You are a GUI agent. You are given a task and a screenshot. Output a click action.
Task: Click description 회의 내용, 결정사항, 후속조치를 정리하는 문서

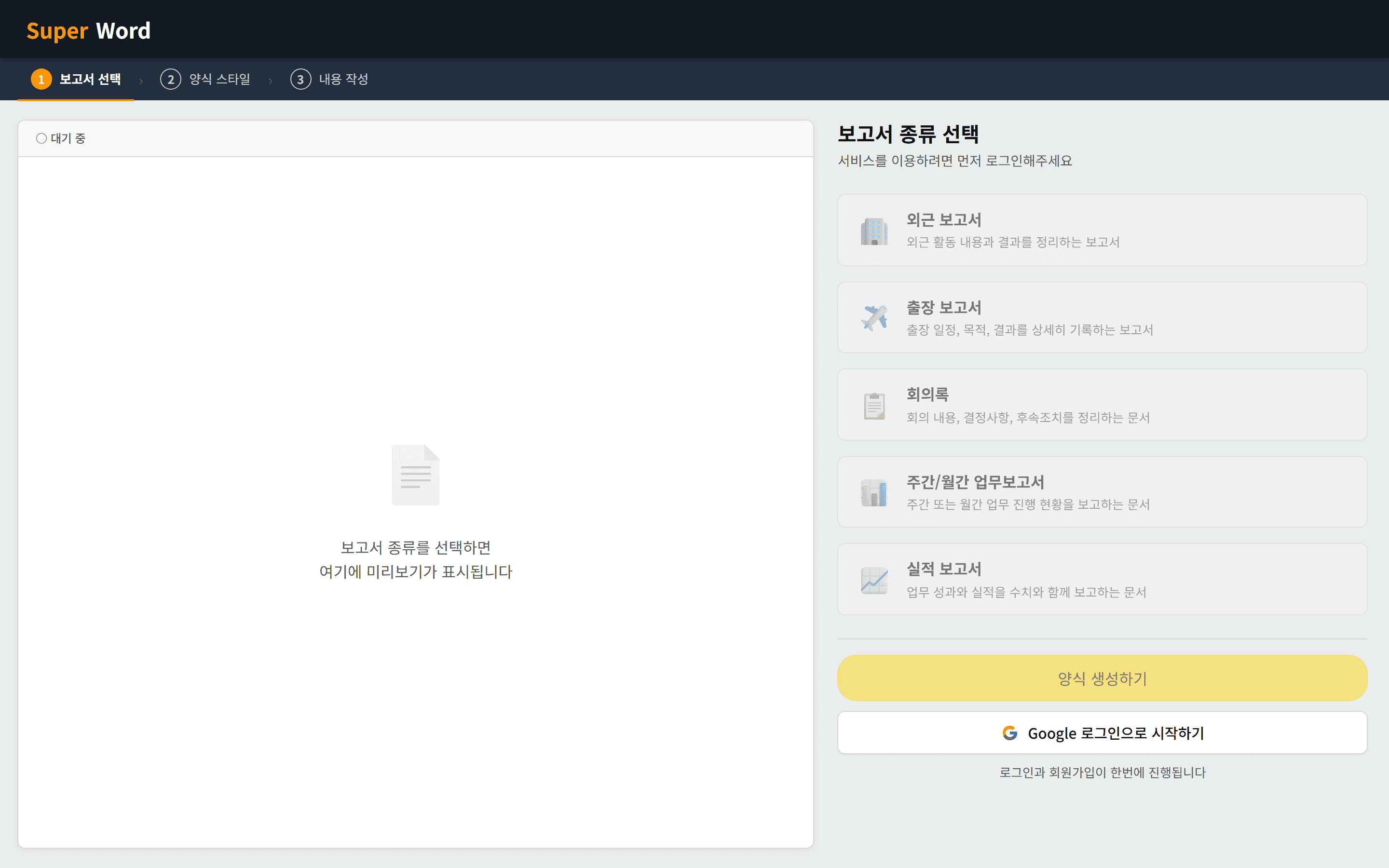(1028, 417)
